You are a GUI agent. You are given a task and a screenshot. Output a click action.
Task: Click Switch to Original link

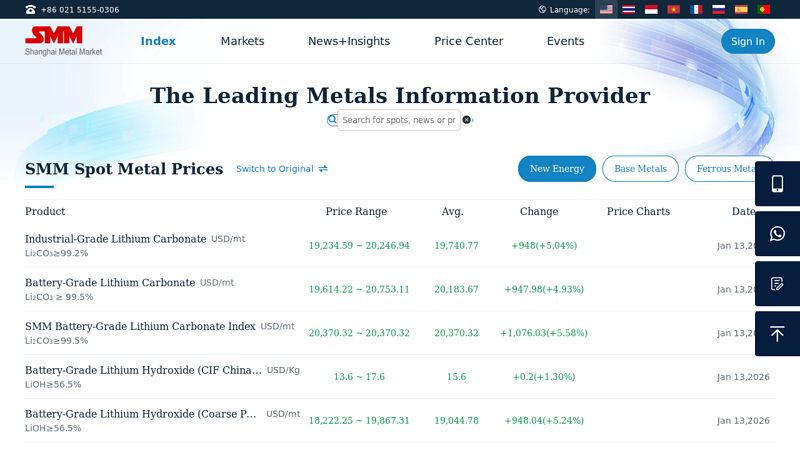[x=274, y=169]
